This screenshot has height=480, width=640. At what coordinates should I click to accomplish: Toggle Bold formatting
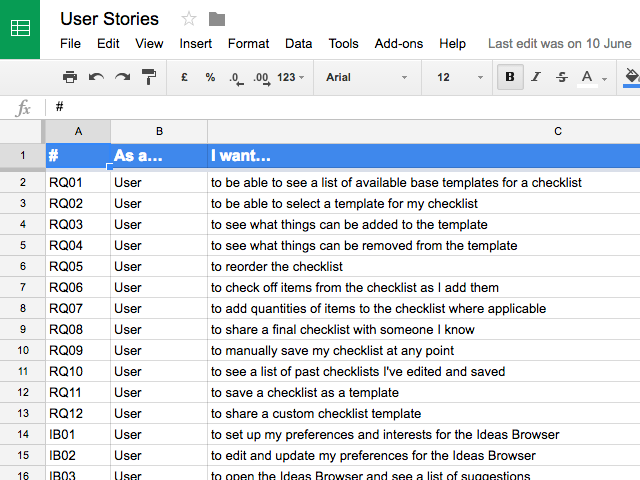click(510, 77)
